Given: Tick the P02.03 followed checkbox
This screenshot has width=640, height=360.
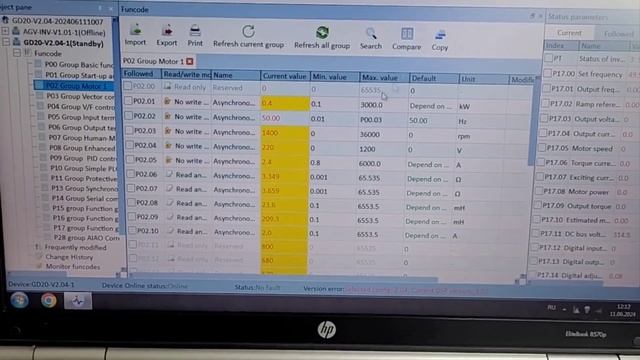Looking at the screenshot, I should tap(129, 130).
